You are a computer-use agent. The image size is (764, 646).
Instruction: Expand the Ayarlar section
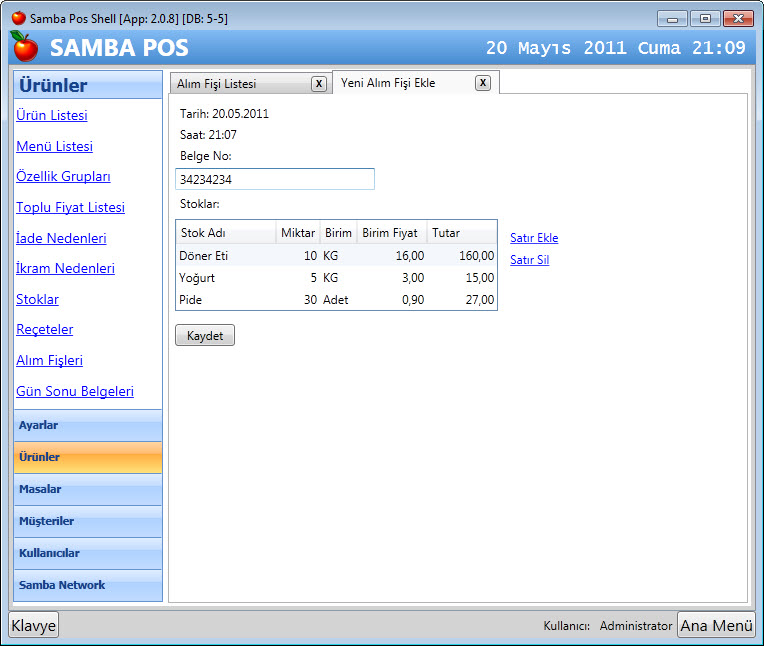tap(88, 425)
